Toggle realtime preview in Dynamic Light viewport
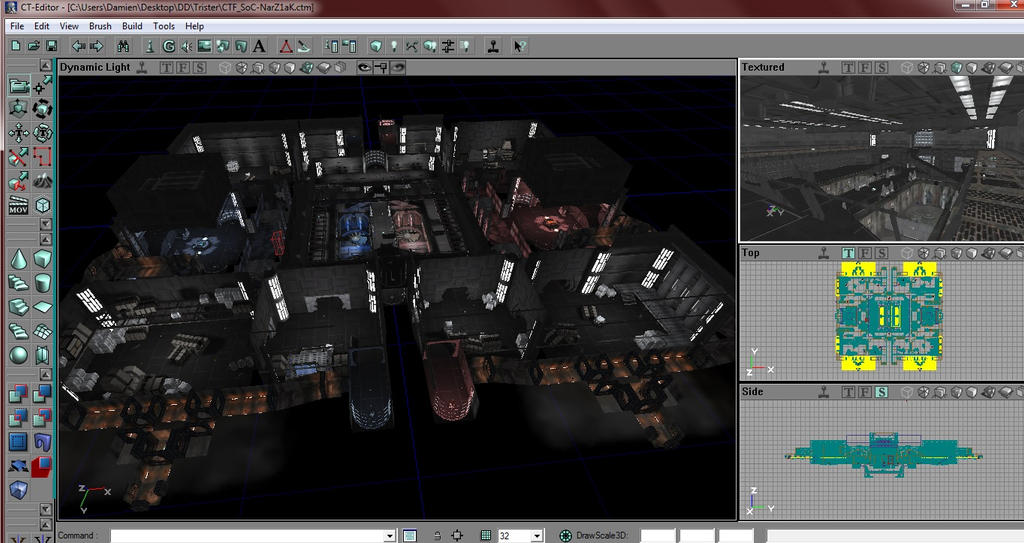The height and width of the screenshot is (543, 1024). (142, 67)
